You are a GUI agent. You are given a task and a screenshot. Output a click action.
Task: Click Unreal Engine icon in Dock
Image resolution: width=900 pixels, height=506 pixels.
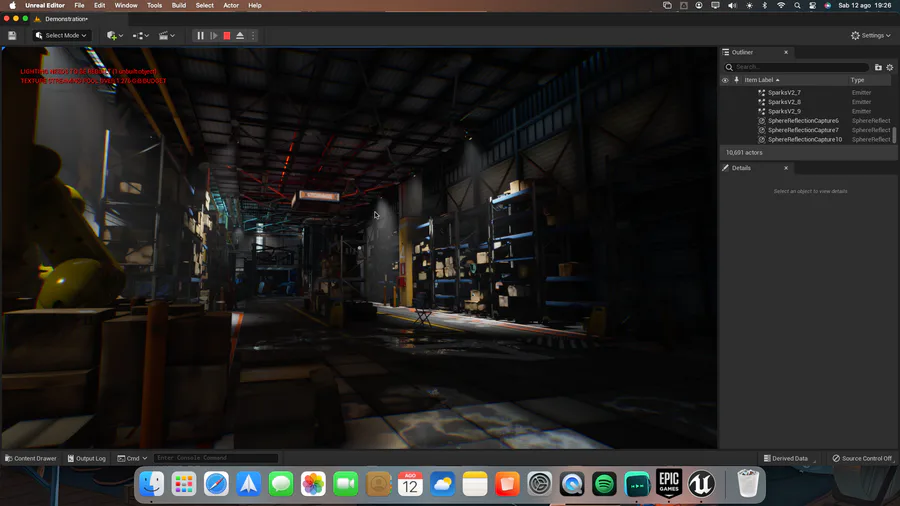point(701,484)
